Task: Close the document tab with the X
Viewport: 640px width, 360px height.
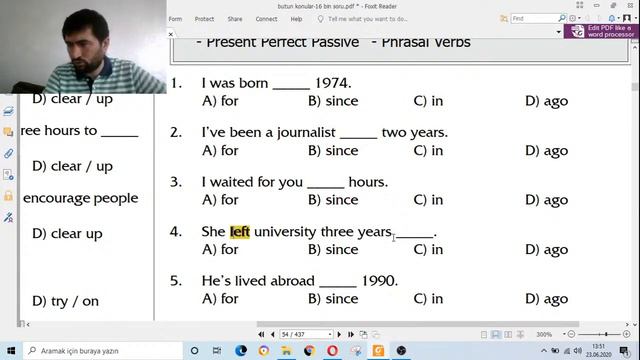Action: (x=171, y=34)
